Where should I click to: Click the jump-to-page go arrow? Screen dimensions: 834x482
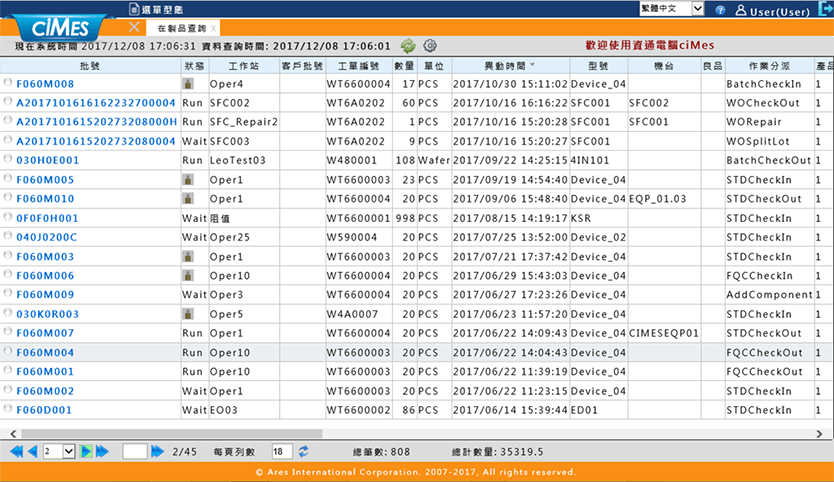pyautogui.click(x=157, y=452)
